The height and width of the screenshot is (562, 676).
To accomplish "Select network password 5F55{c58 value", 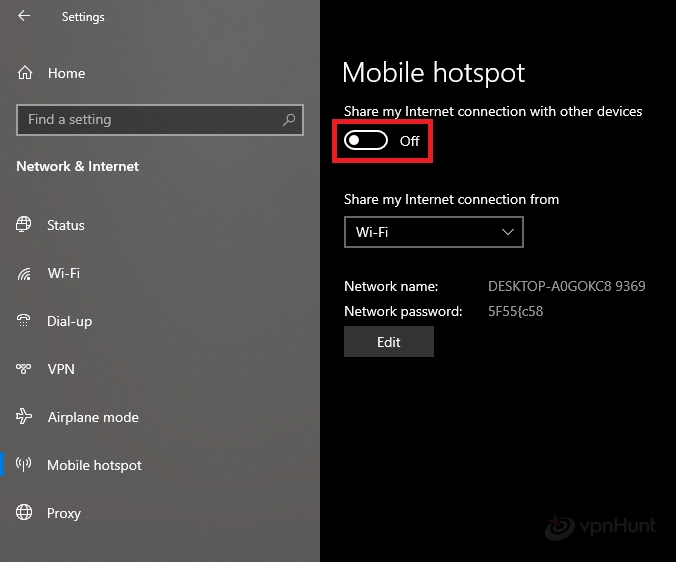I will pyautogui.click(x=516, y=311).
